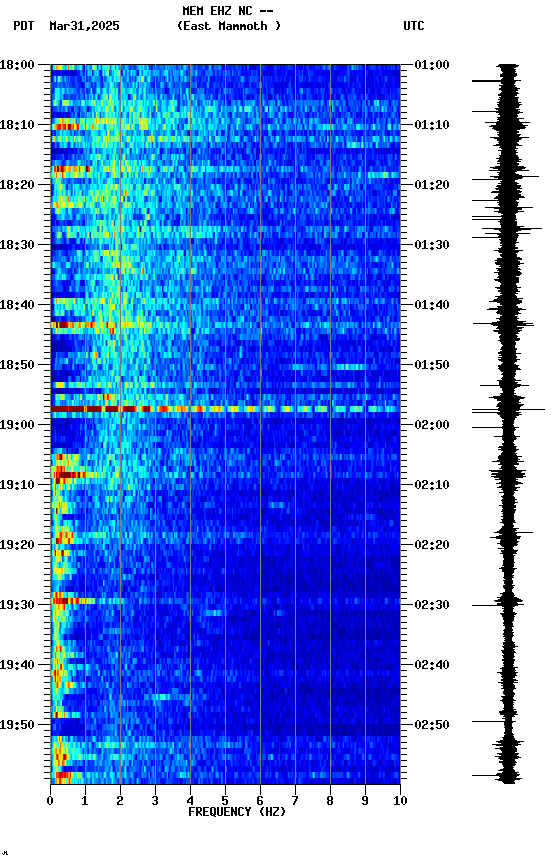552x864 pixels.
Task: Click the 01:10 UTC time label
Action: tap(432, 125)
